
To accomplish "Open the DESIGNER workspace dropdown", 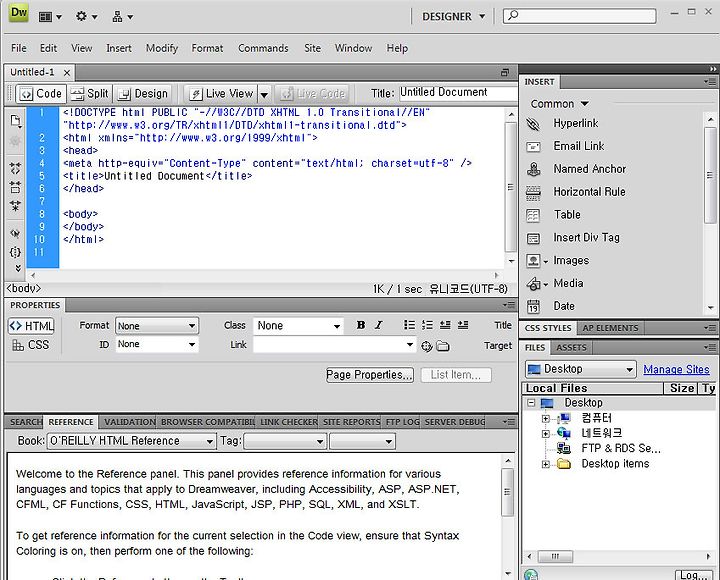I will (453, 17).
